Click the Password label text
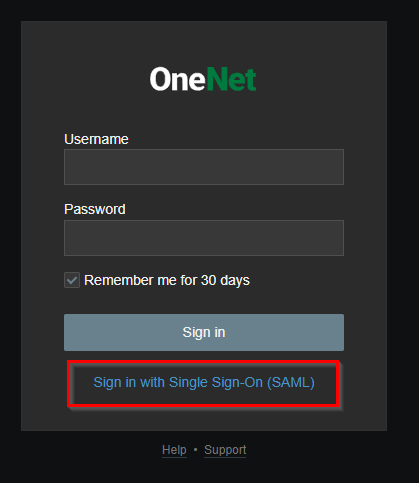Screen dimensions: 419x483 click(95, 209)
